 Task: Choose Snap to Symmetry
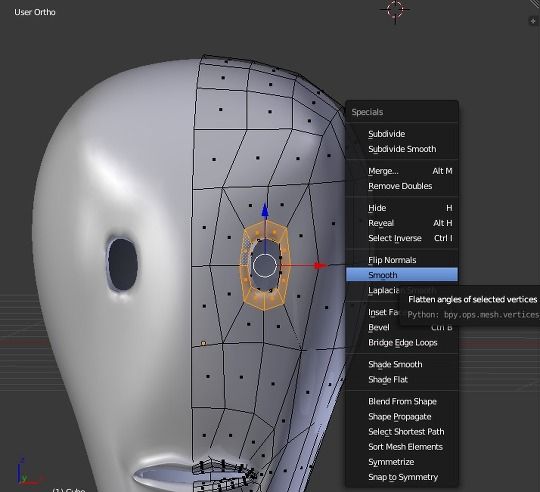[402, 477]
